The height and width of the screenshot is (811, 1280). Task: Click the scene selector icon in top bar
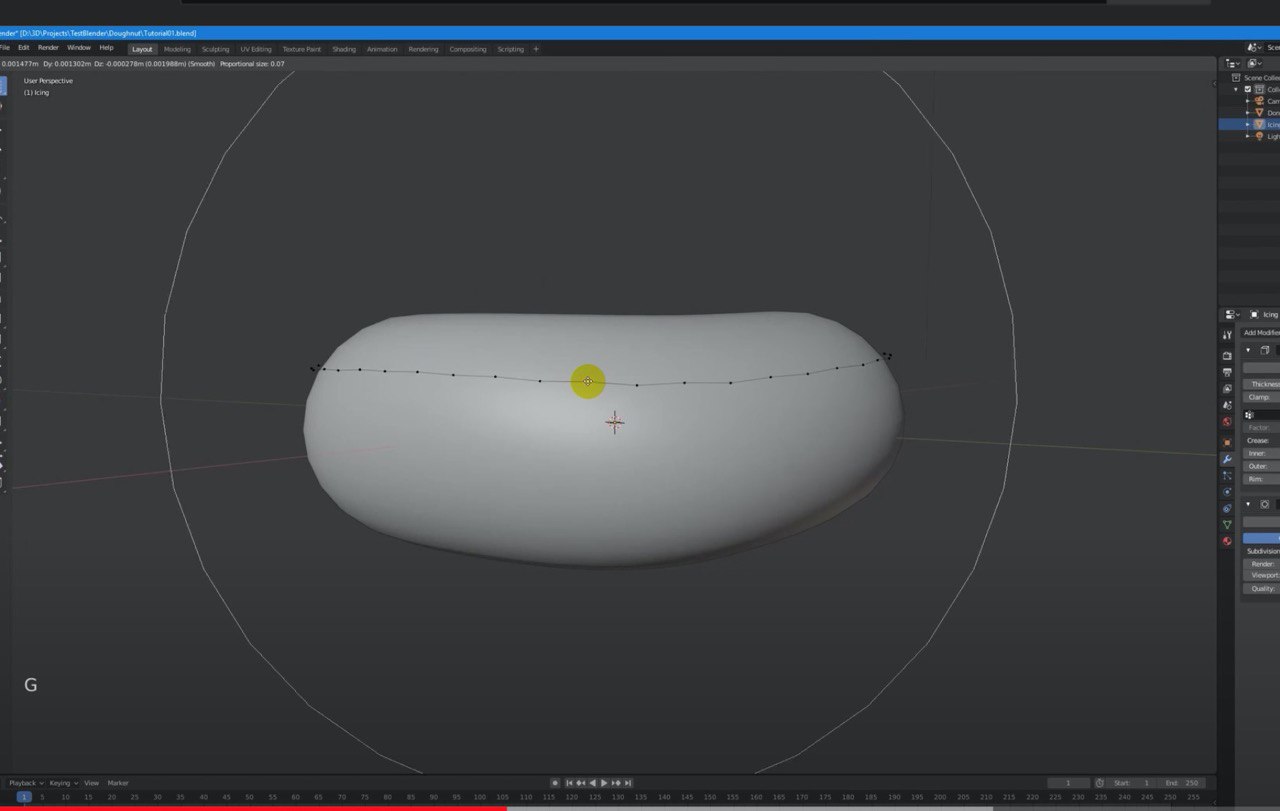pyautogui.click(x=1254, y=47)
